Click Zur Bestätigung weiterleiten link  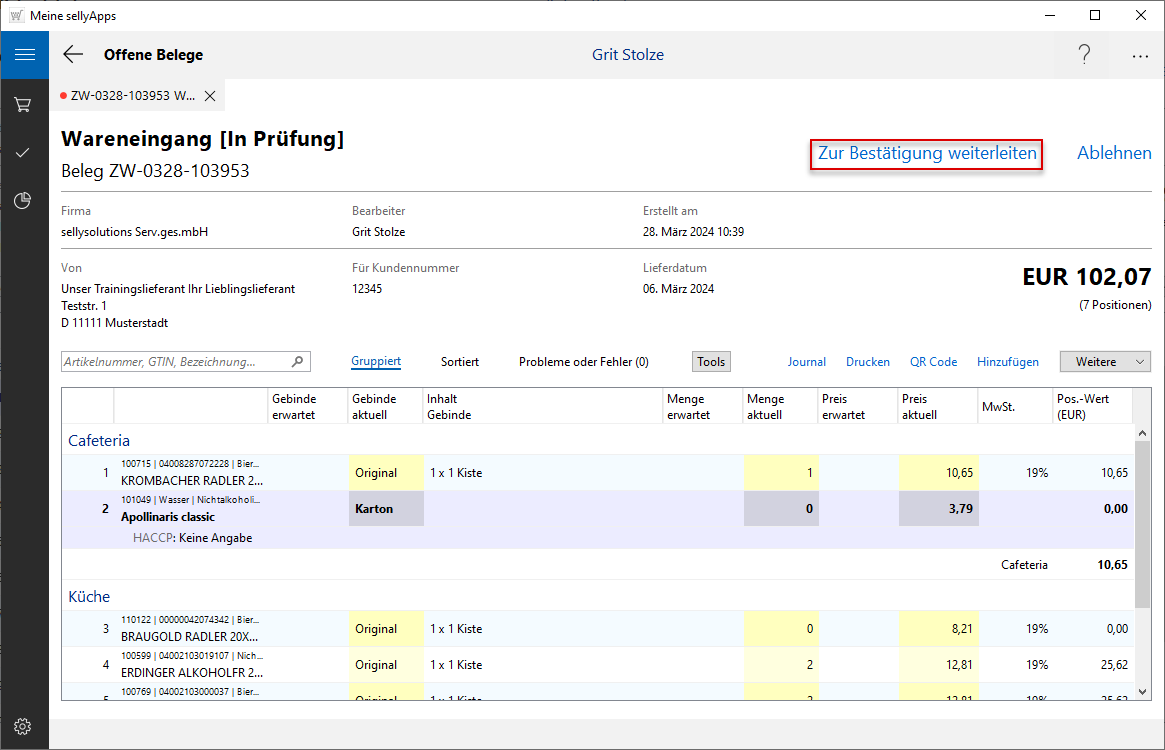click(926, 154)
